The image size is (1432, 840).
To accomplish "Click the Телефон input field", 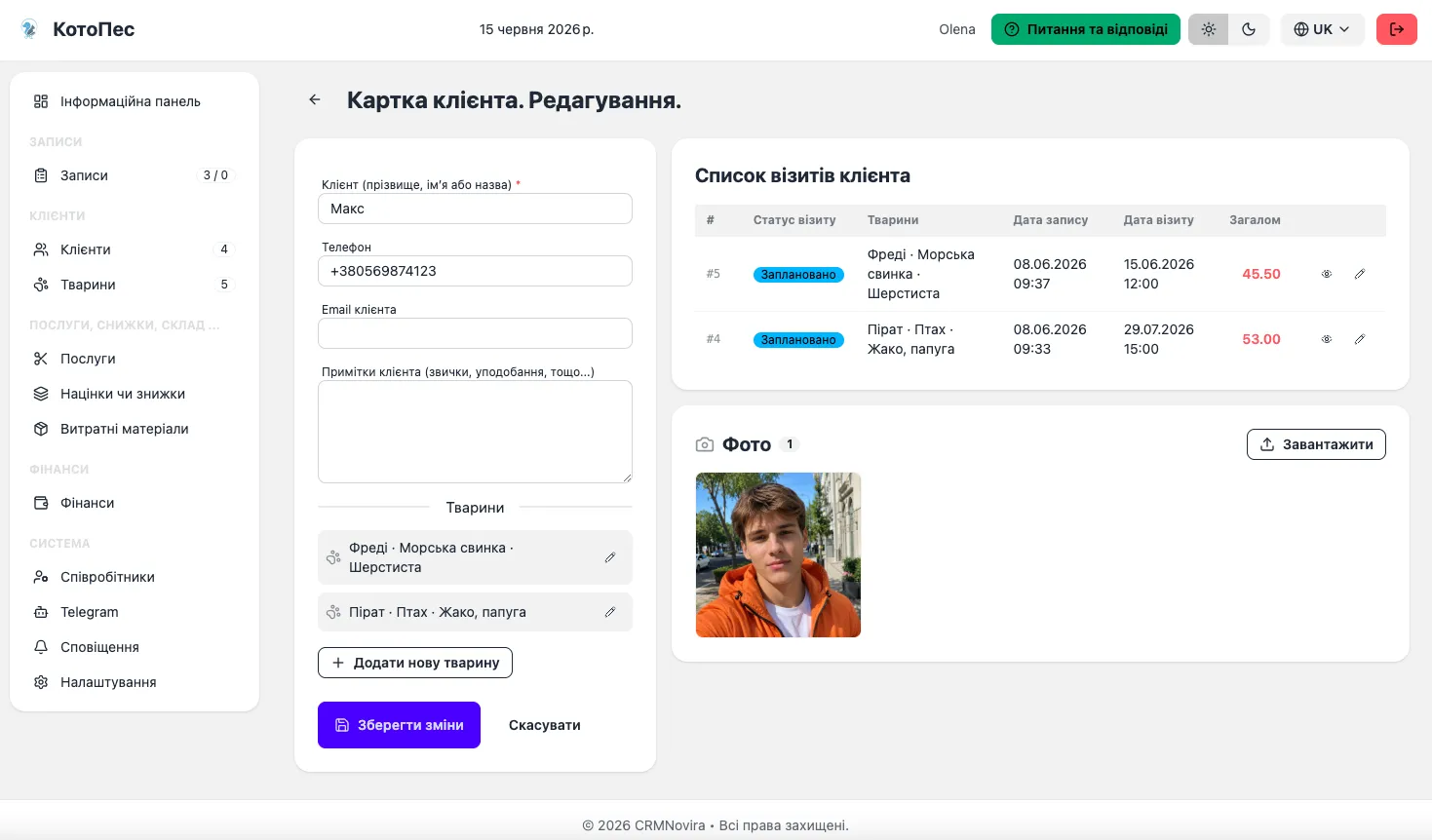I will coord(475,271).
